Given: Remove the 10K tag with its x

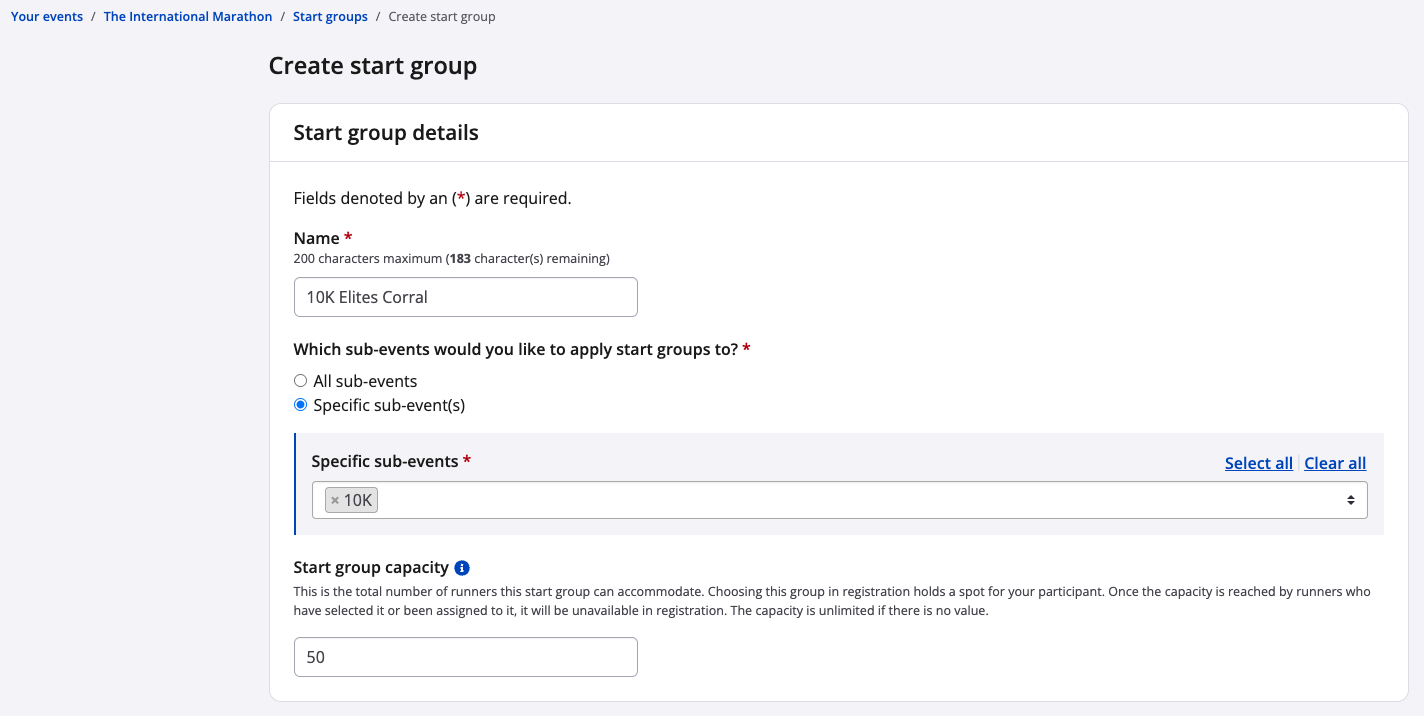Looking at the screenshot, I should 335,501.
